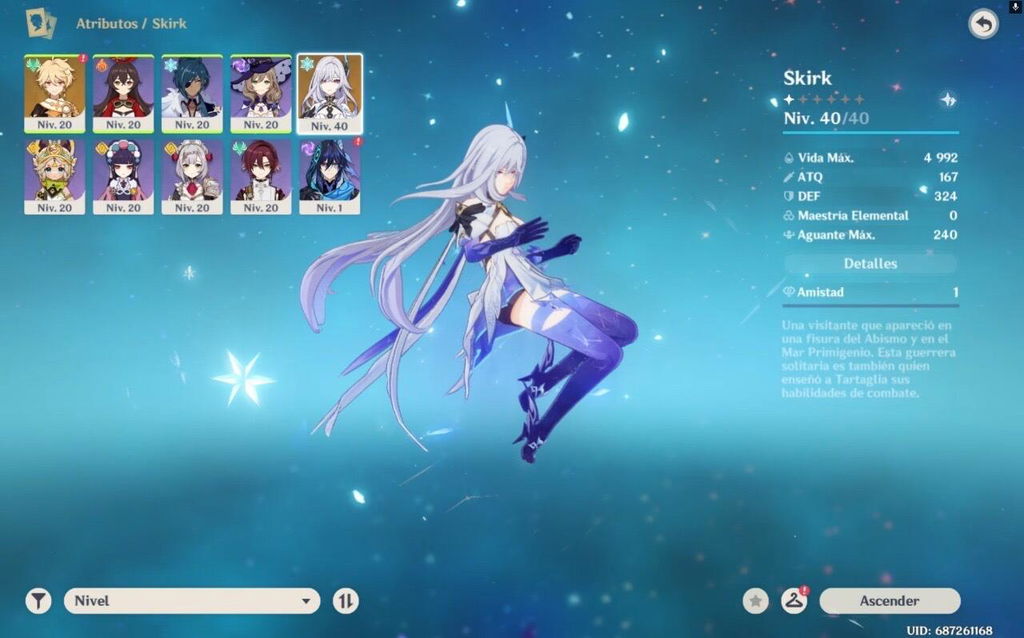The width and height of the screenshot is (1024, 638).
Task: Click the heart icon beside Amistad
Action: (788, 293)
